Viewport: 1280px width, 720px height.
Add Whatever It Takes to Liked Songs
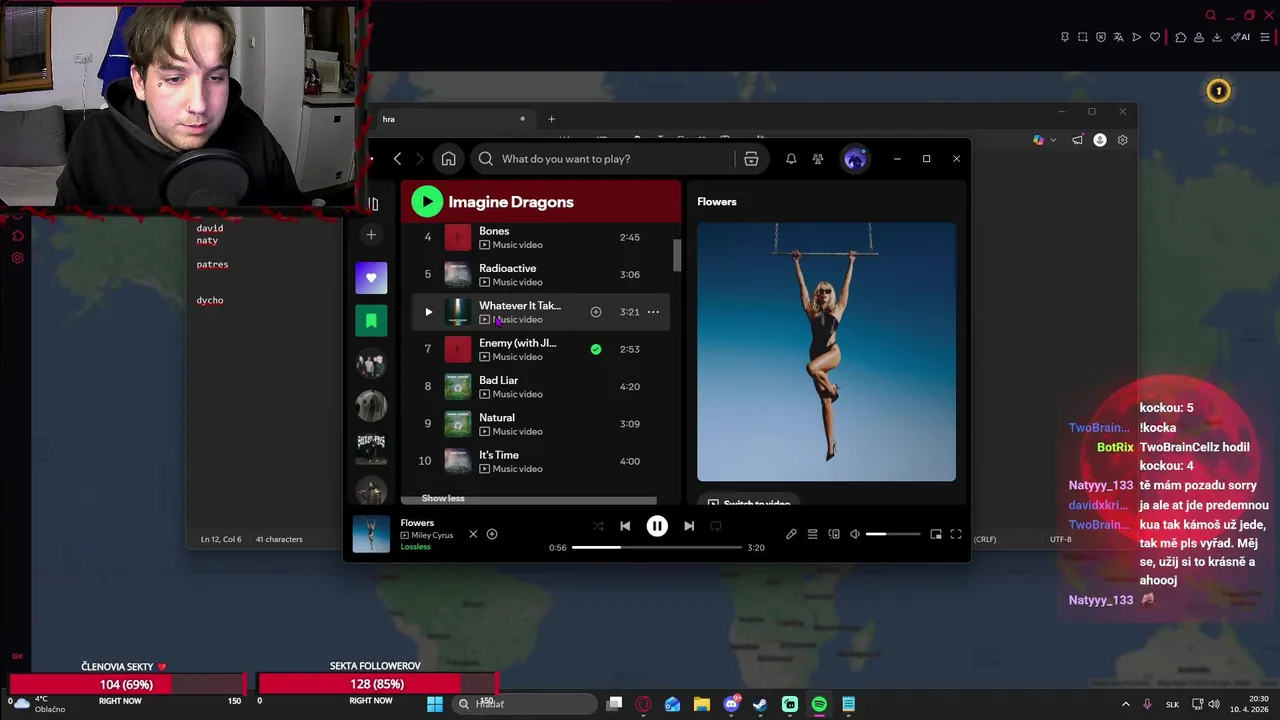(x=596, y=312)
